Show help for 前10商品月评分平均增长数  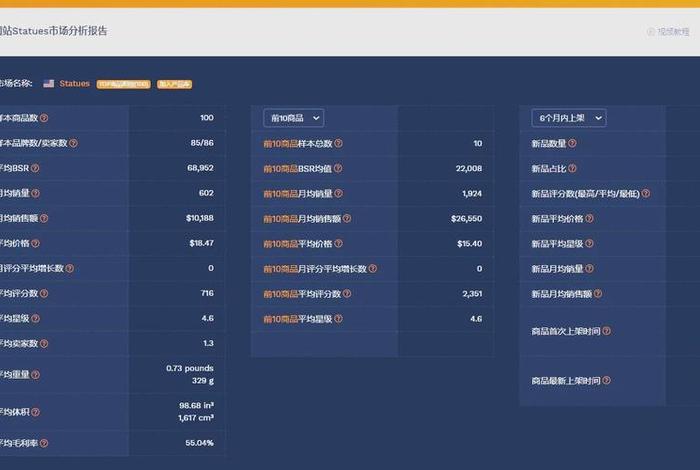[373, 268]
